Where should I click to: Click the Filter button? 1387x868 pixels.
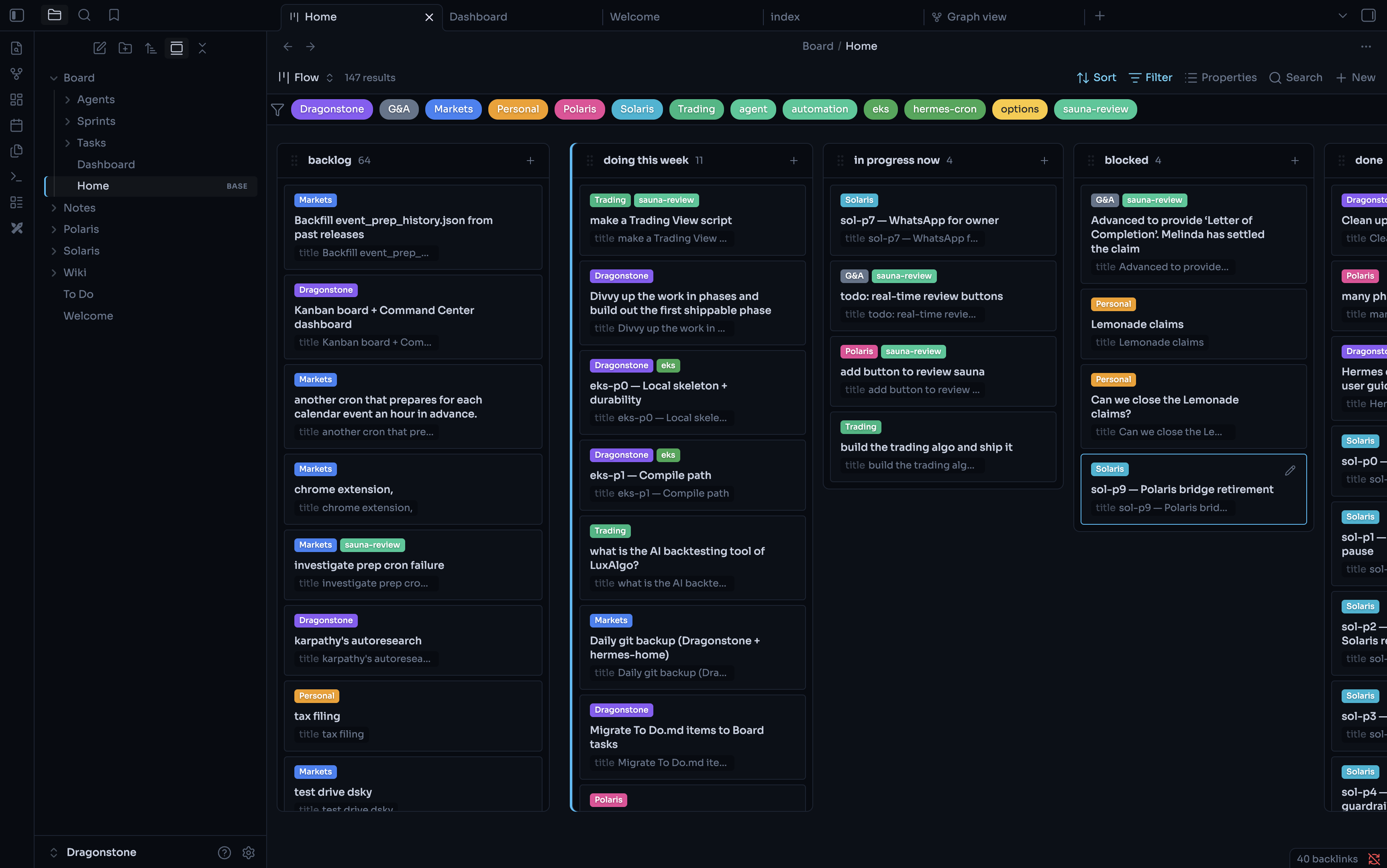point(1150,77)
